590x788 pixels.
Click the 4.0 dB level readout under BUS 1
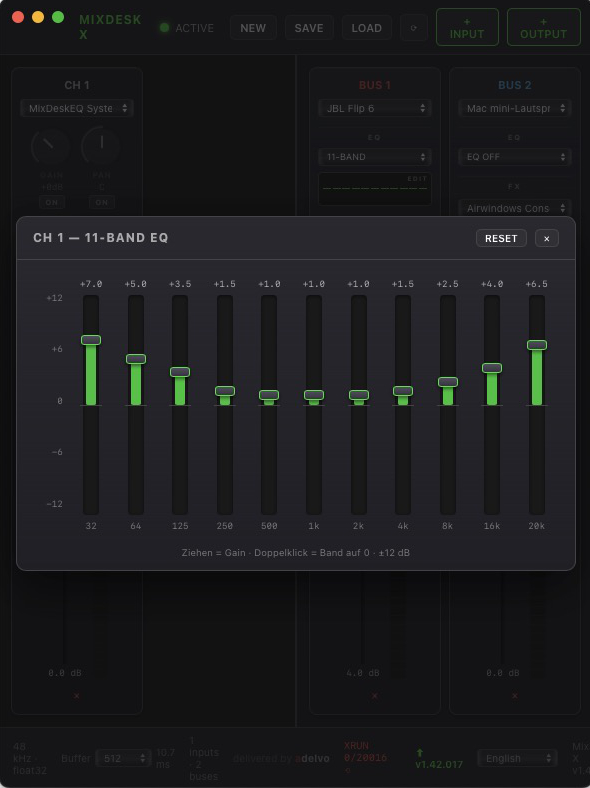(x=363, y=673)
